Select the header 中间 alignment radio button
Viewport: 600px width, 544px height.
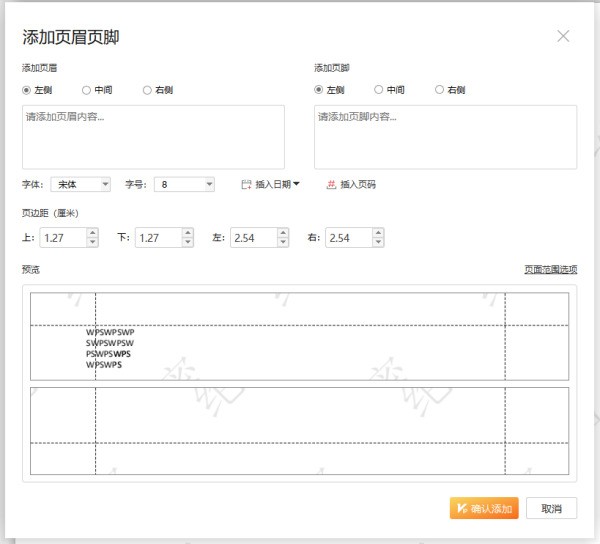87,90
